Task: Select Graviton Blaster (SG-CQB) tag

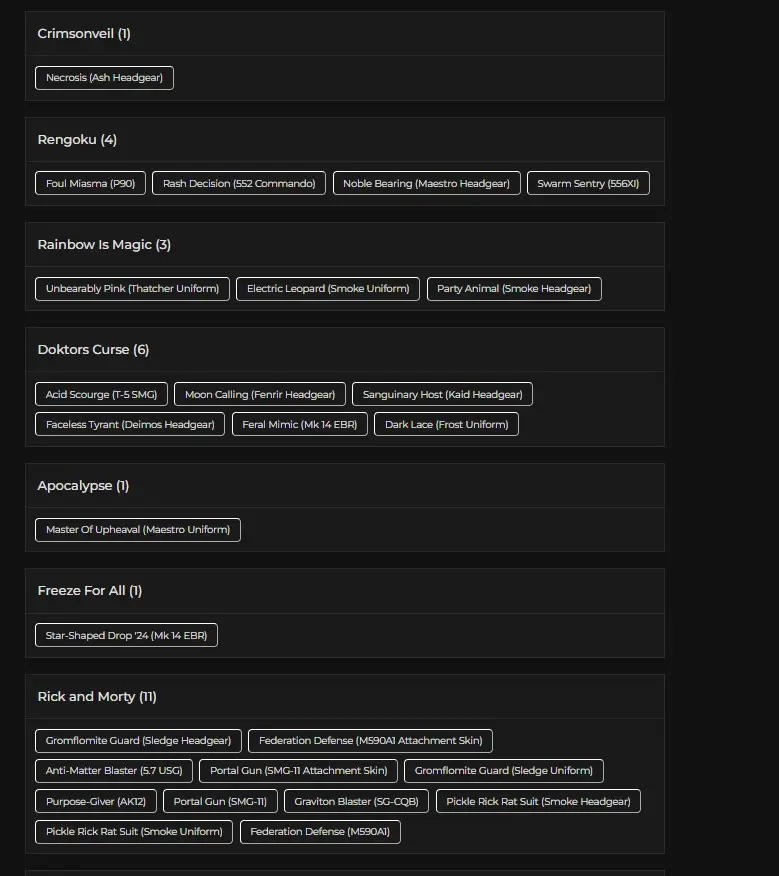Action: 357,801
